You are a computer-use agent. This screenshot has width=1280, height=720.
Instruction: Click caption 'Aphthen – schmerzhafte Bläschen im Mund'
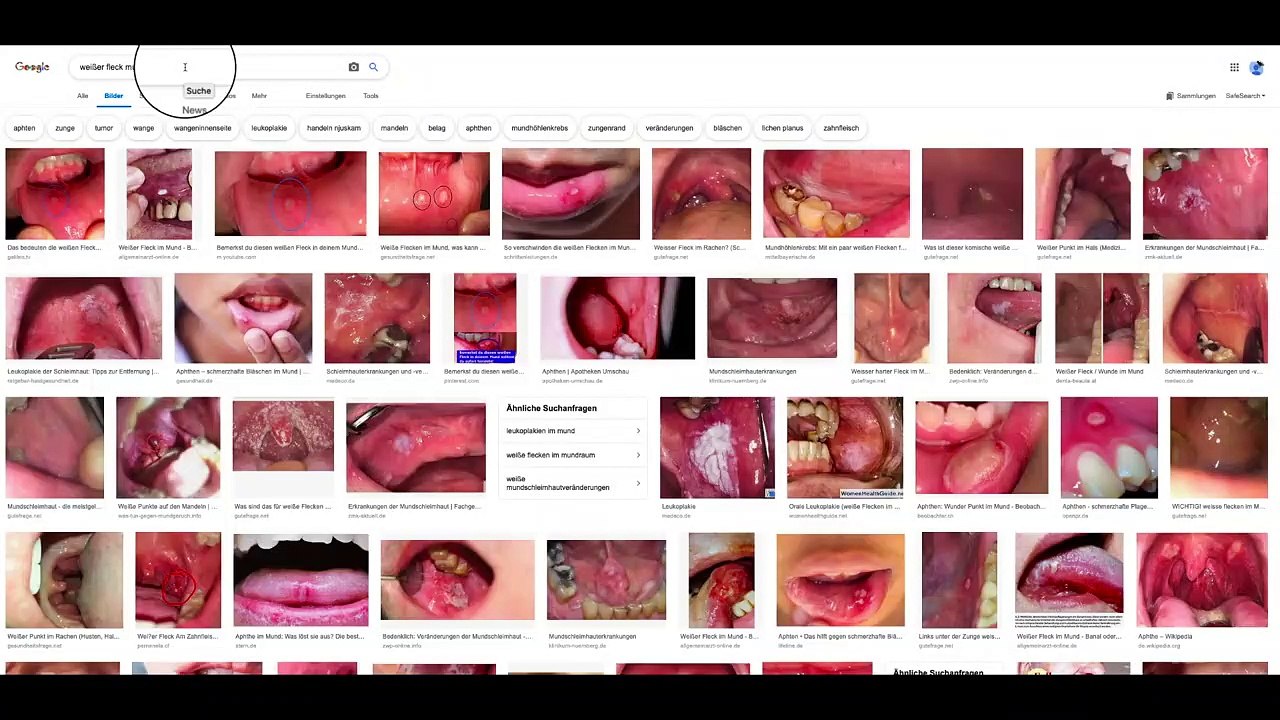click(x=243, y=372)
